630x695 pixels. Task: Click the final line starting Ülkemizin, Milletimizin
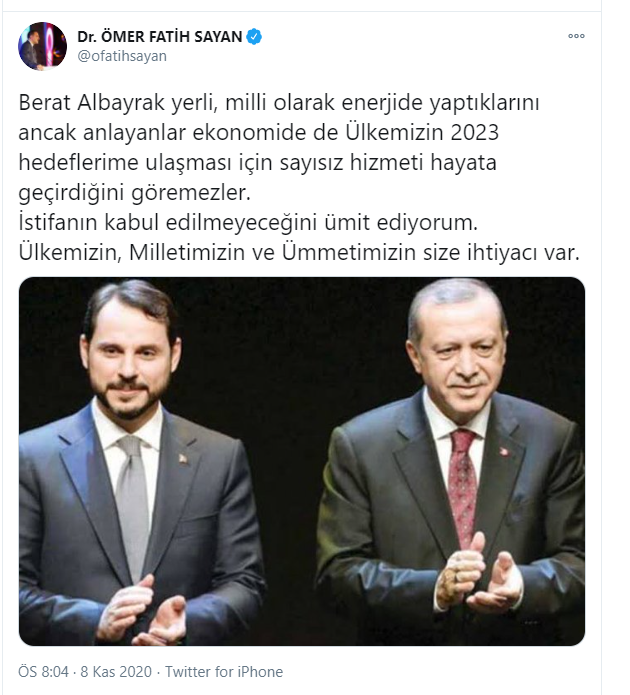point(299,253)
